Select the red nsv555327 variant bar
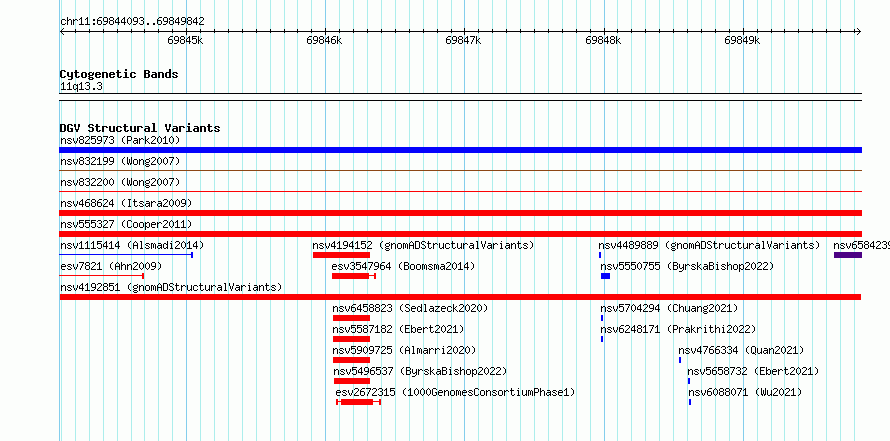 460,234
